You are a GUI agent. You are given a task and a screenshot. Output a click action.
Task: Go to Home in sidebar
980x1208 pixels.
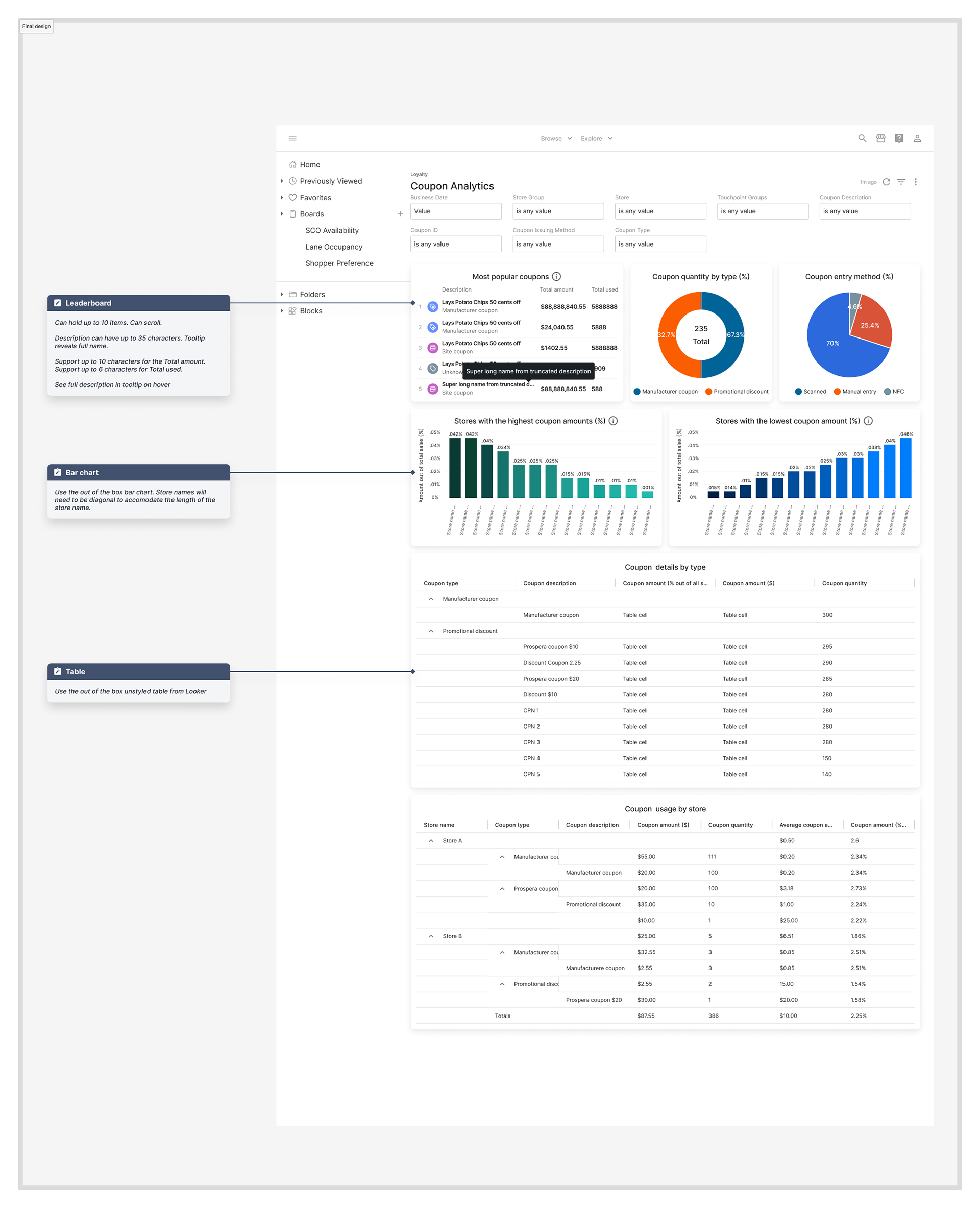point(309,165)
